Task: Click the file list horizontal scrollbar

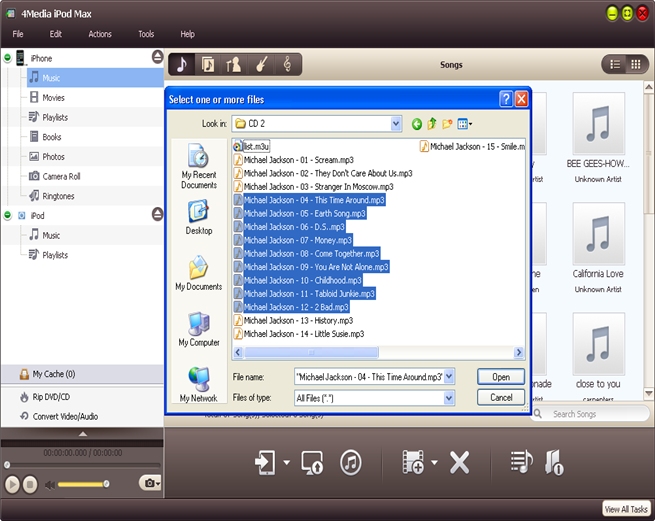Action: point(311,353)
